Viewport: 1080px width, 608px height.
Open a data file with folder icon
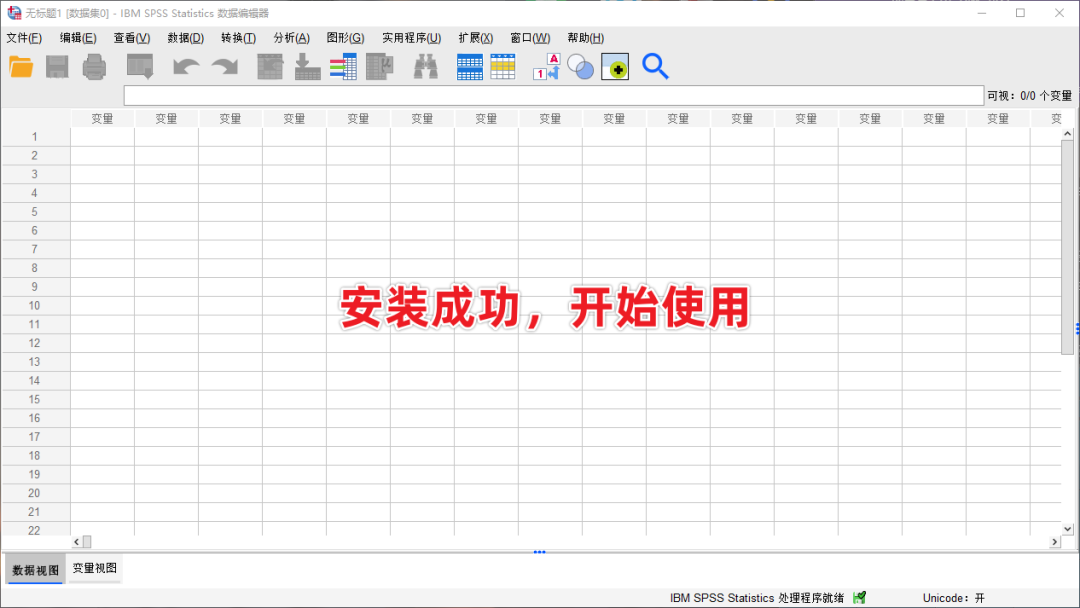[21, 67]
